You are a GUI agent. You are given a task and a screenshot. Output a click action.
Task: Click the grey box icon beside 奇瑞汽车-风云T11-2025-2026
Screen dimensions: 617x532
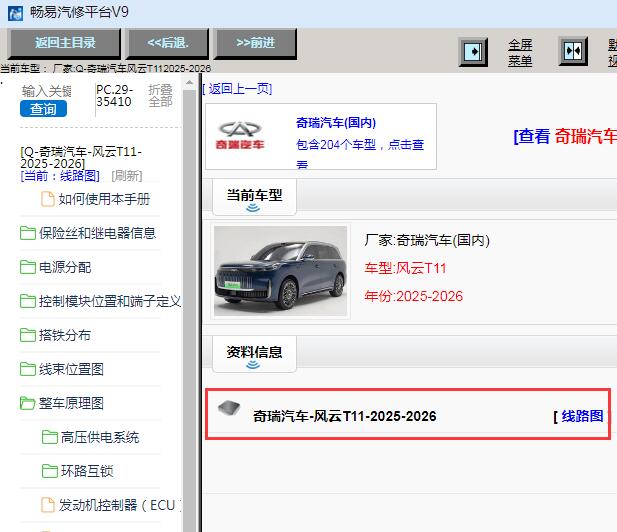click(229, 408)
